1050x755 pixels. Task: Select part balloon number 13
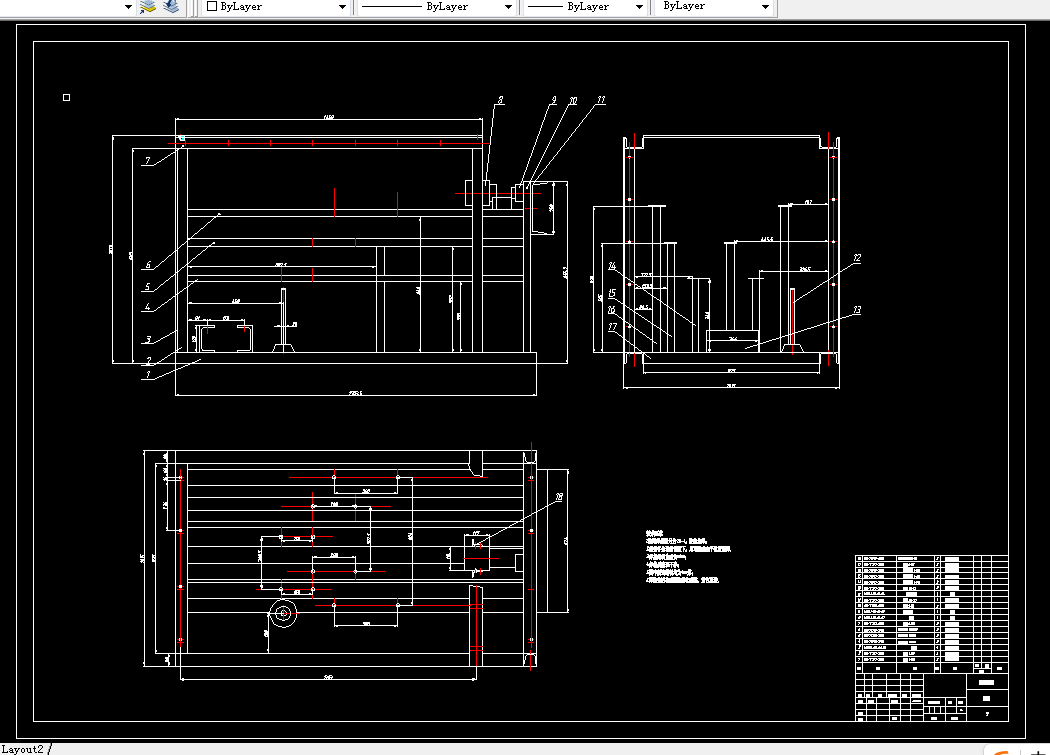tap(857, 310)
